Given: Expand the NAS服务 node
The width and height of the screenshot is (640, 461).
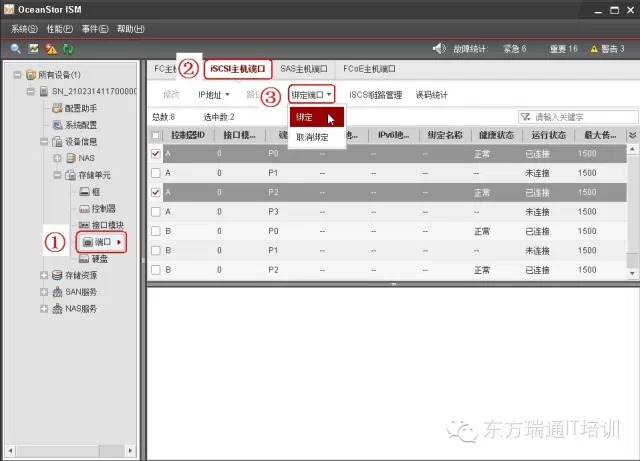Looking at the screenshot, I should coord(44,309).
